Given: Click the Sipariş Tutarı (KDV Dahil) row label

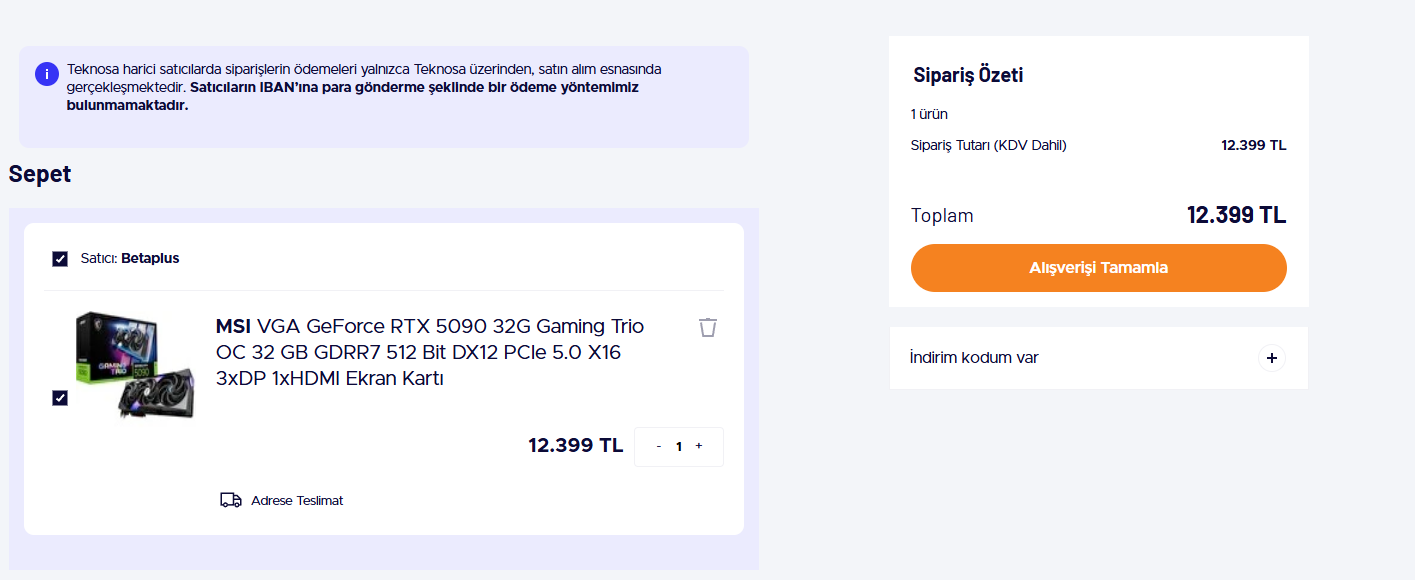Looking at the screenshot, I should [x=988, y=145].
